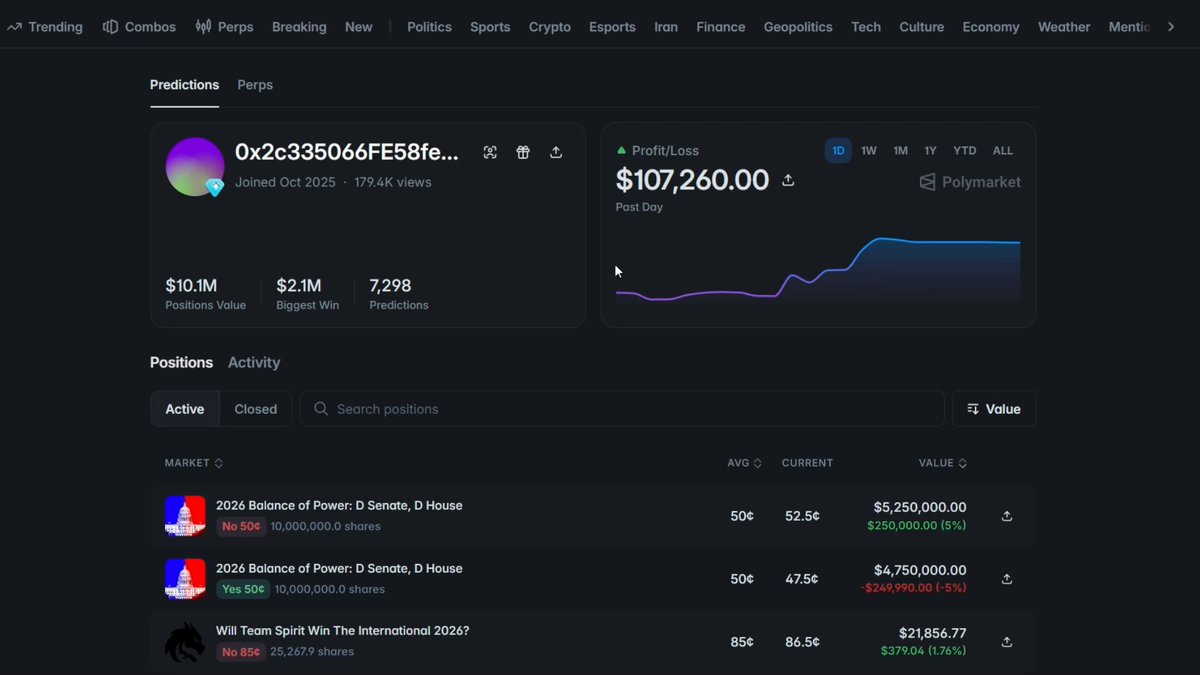The height and width of the screenshot is (675, 1200).
Task: Open the Team Spirit market logo
Action: coord(185,642)
